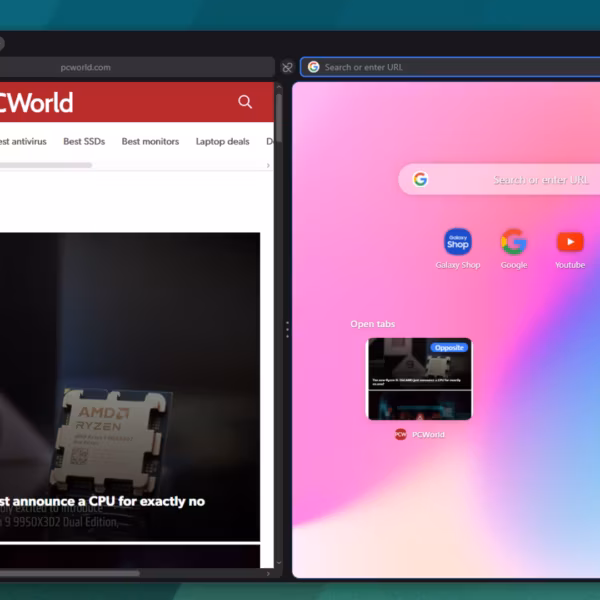Open the AMD Ryzen CPU headline article
This screenshot has width=600, height=600.
tap(102, 501)
